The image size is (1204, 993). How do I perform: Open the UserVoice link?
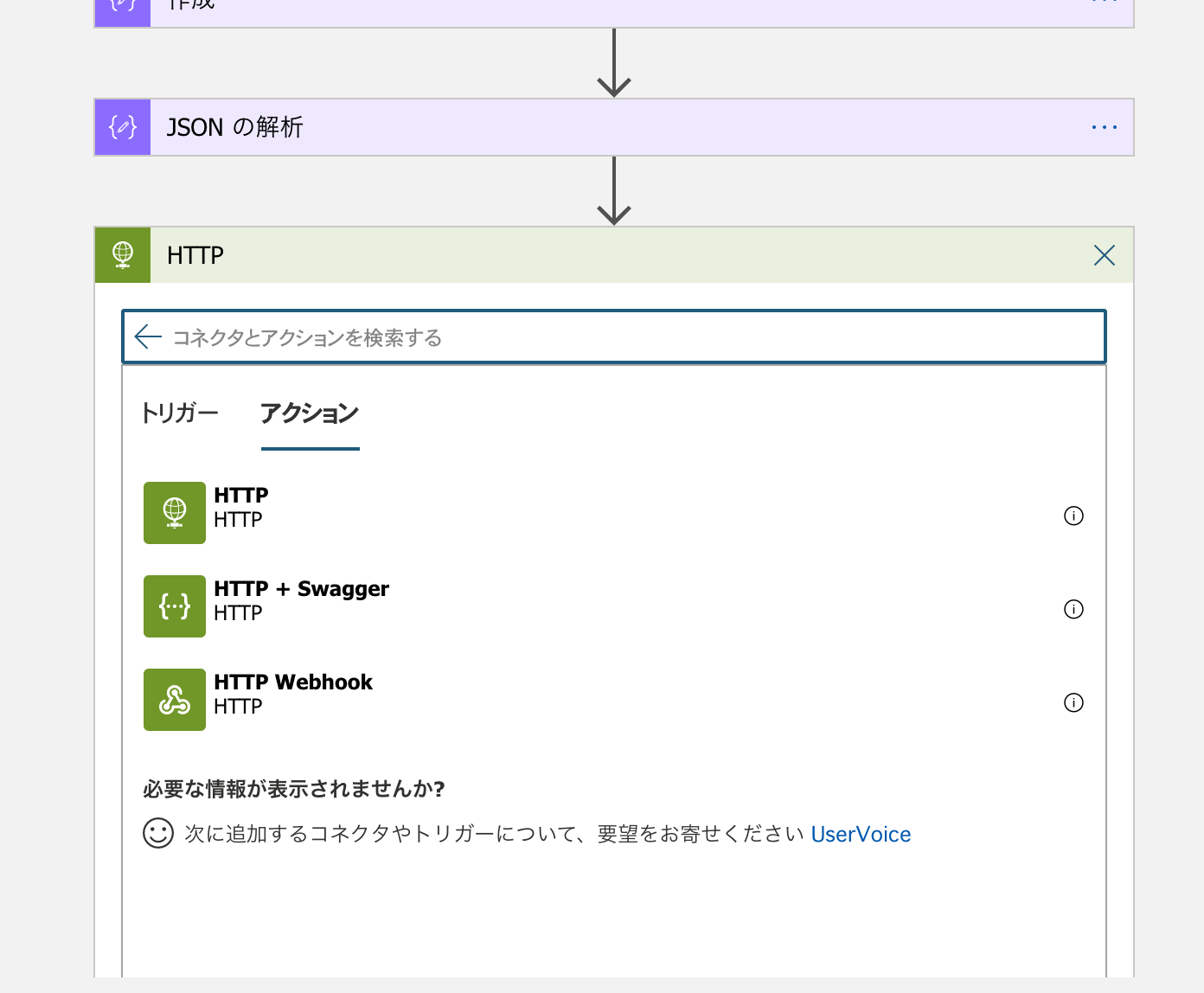861,834
